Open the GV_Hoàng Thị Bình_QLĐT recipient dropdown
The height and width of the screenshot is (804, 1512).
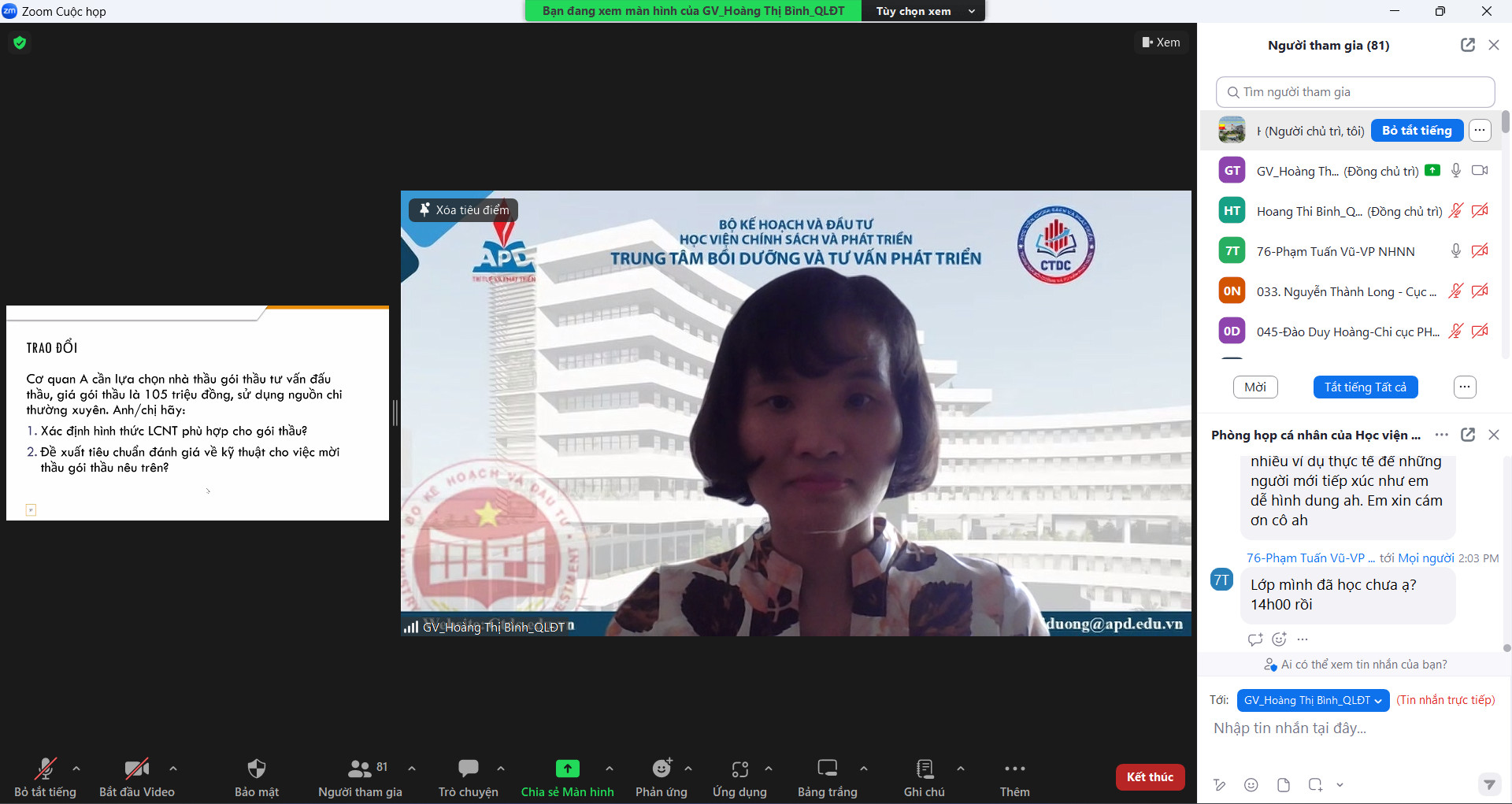pos(1312,700)
